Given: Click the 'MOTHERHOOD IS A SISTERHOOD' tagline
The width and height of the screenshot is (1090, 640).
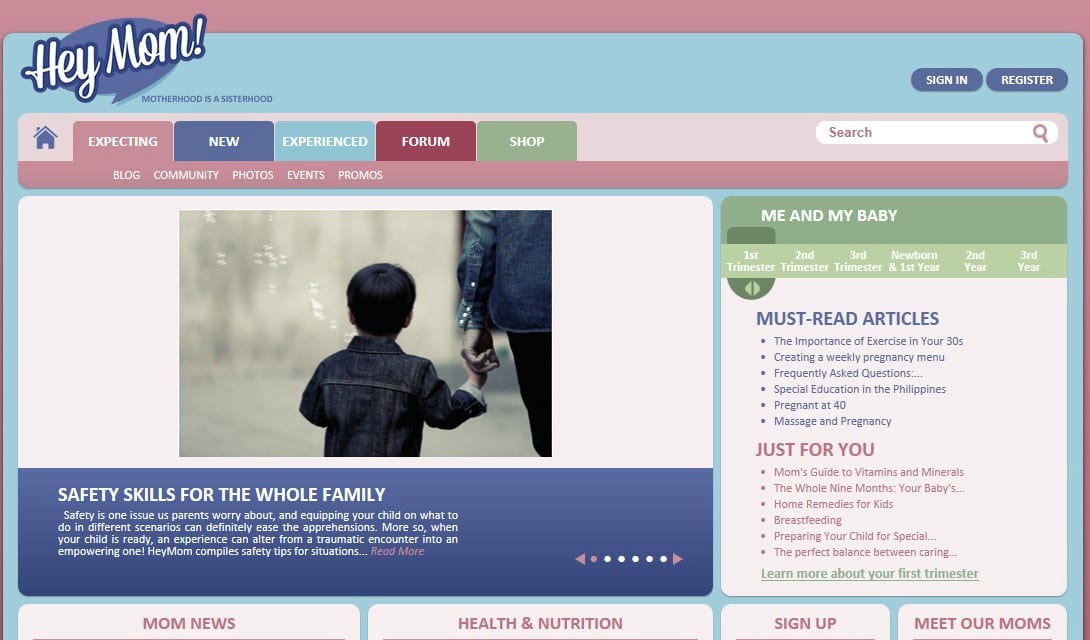Looking at the screenshot, I should tap(207, 99).
